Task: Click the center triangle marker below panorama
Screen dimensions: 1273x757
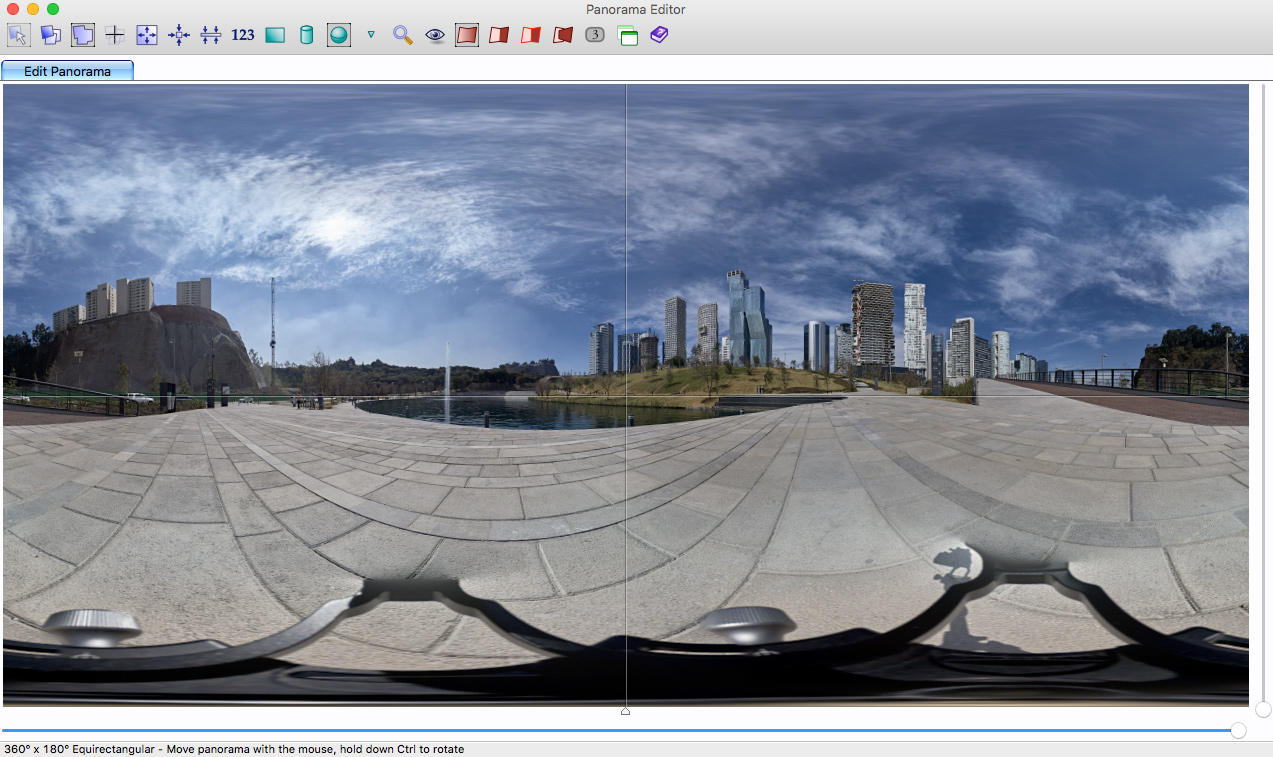Action: 626,711
